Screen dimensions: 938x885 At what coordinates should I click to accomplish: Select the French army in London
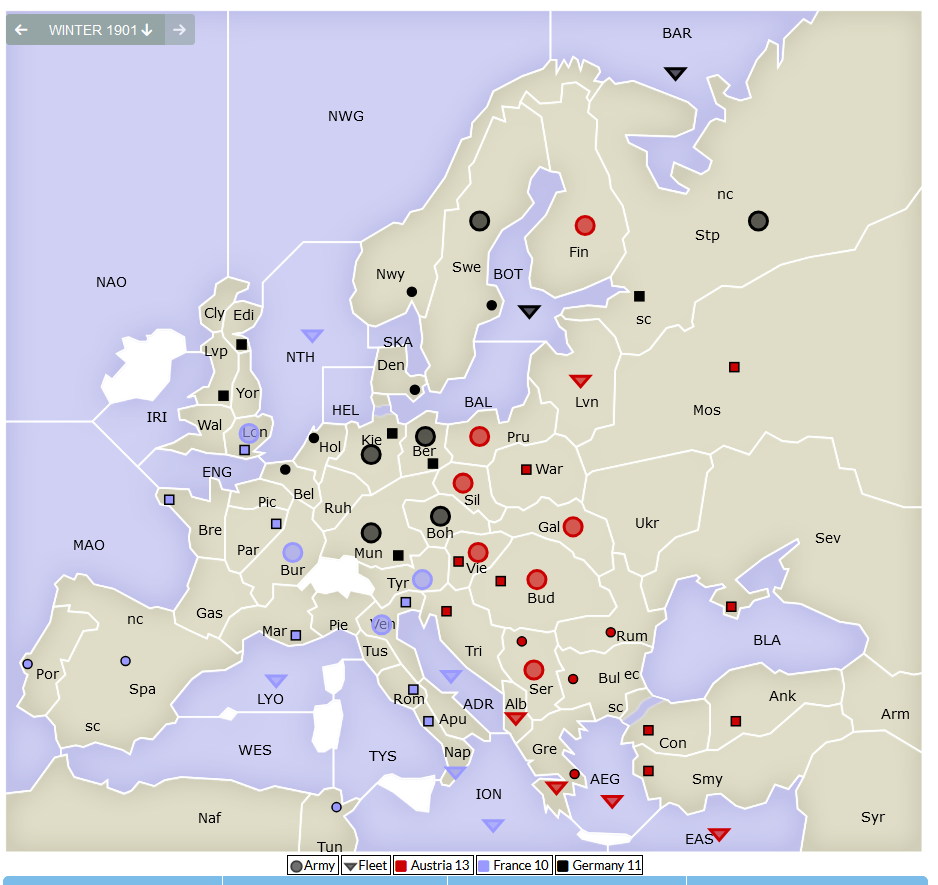click(249, 433)
